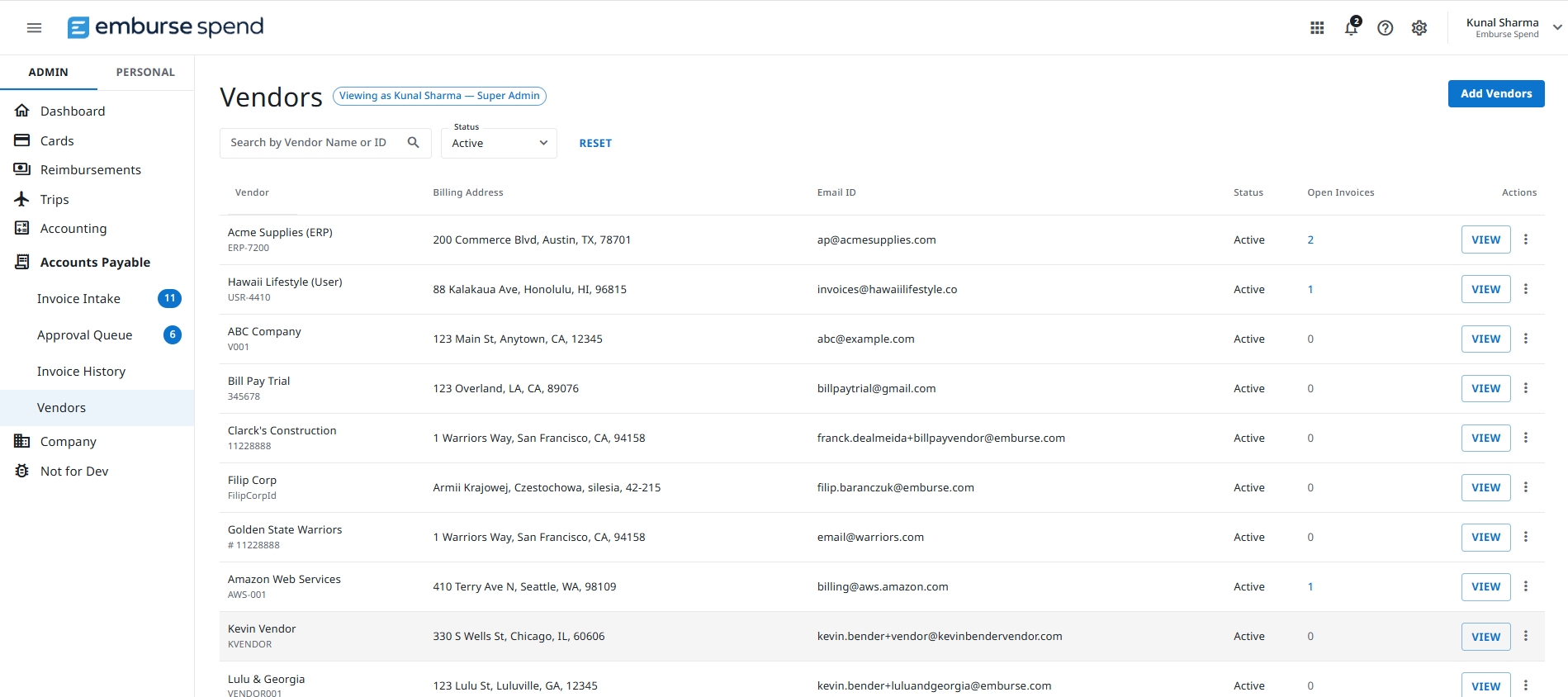Select email billing@aws.amazon.com
This screenshot has height=697, width=1568.
click(883, 586)
